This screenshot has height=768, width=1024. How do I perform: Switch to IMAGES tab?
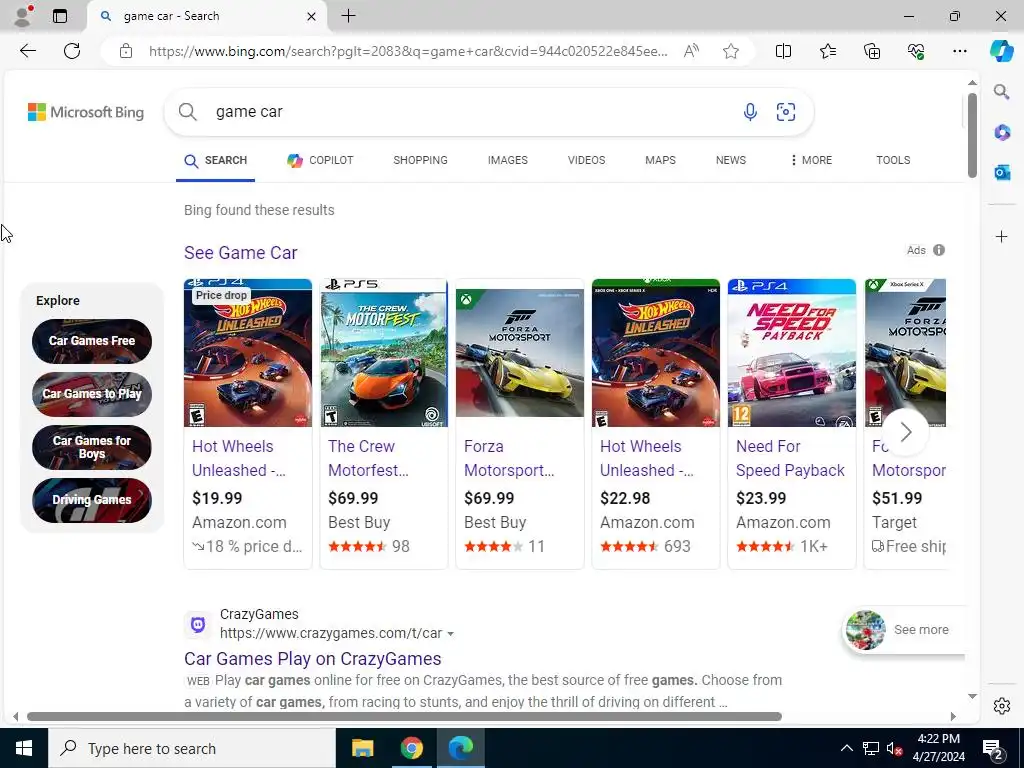click(x=507, y=160)
